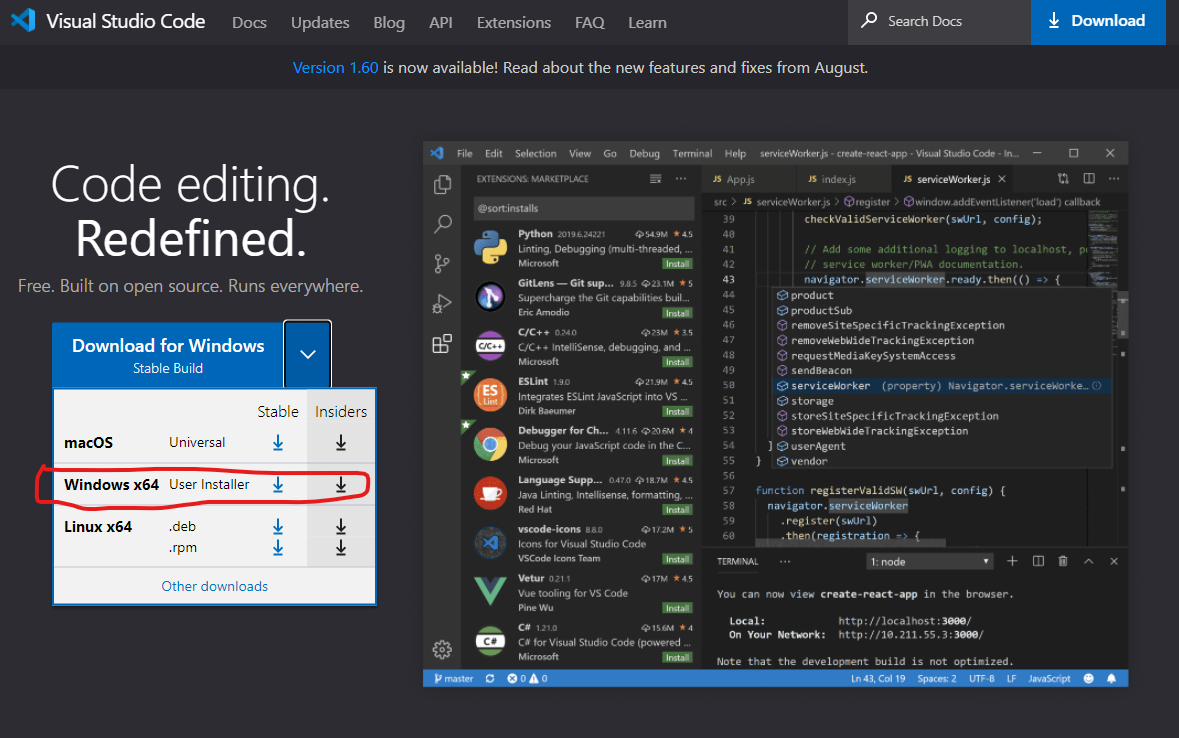1179x738 pixels.
Task: Click the kill terminal trash icon
Action: pos(1063,561)
